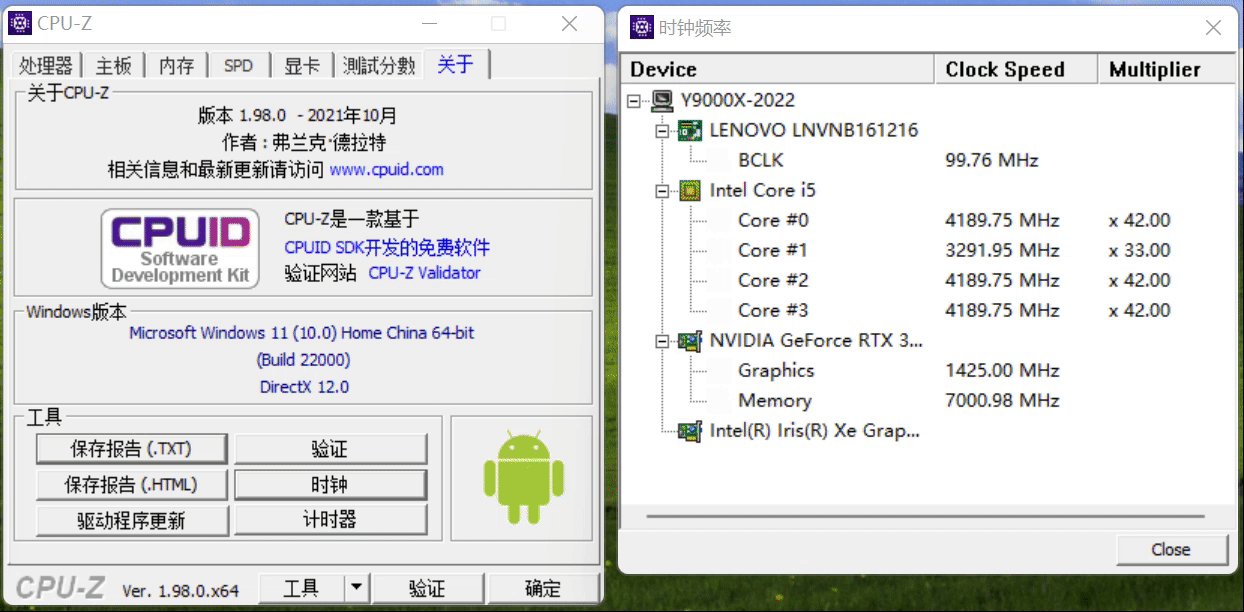Image resolution: width=1244 pixels, height=612 pixels.
Task: Switch to the 内存 tab
Action: [177, 66]
